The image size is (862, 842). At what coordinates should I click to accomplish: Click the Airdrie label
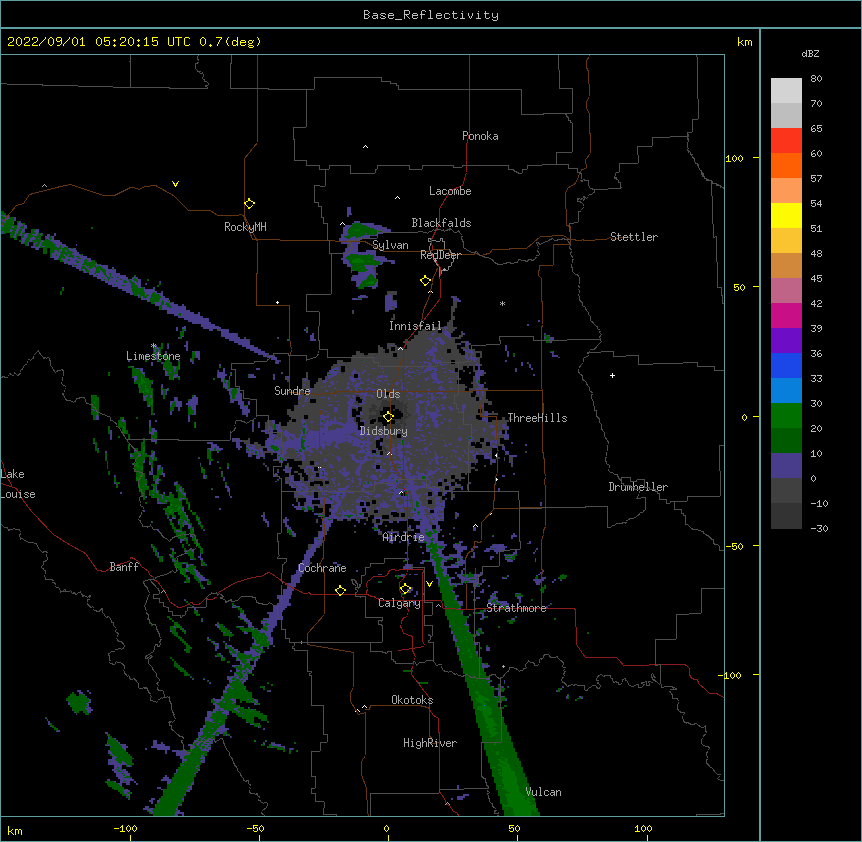click(404, 537)
